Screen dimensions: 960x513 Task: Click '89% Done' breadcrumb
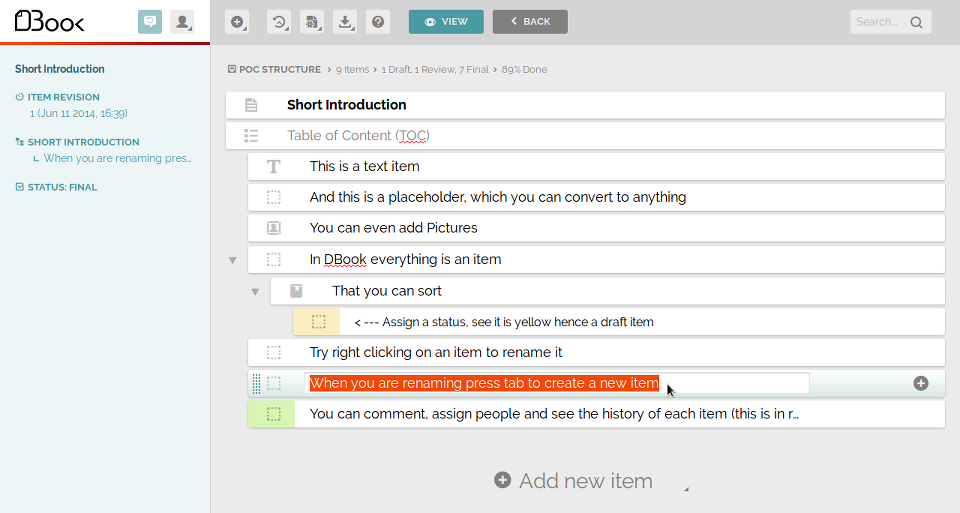(524, 69)
